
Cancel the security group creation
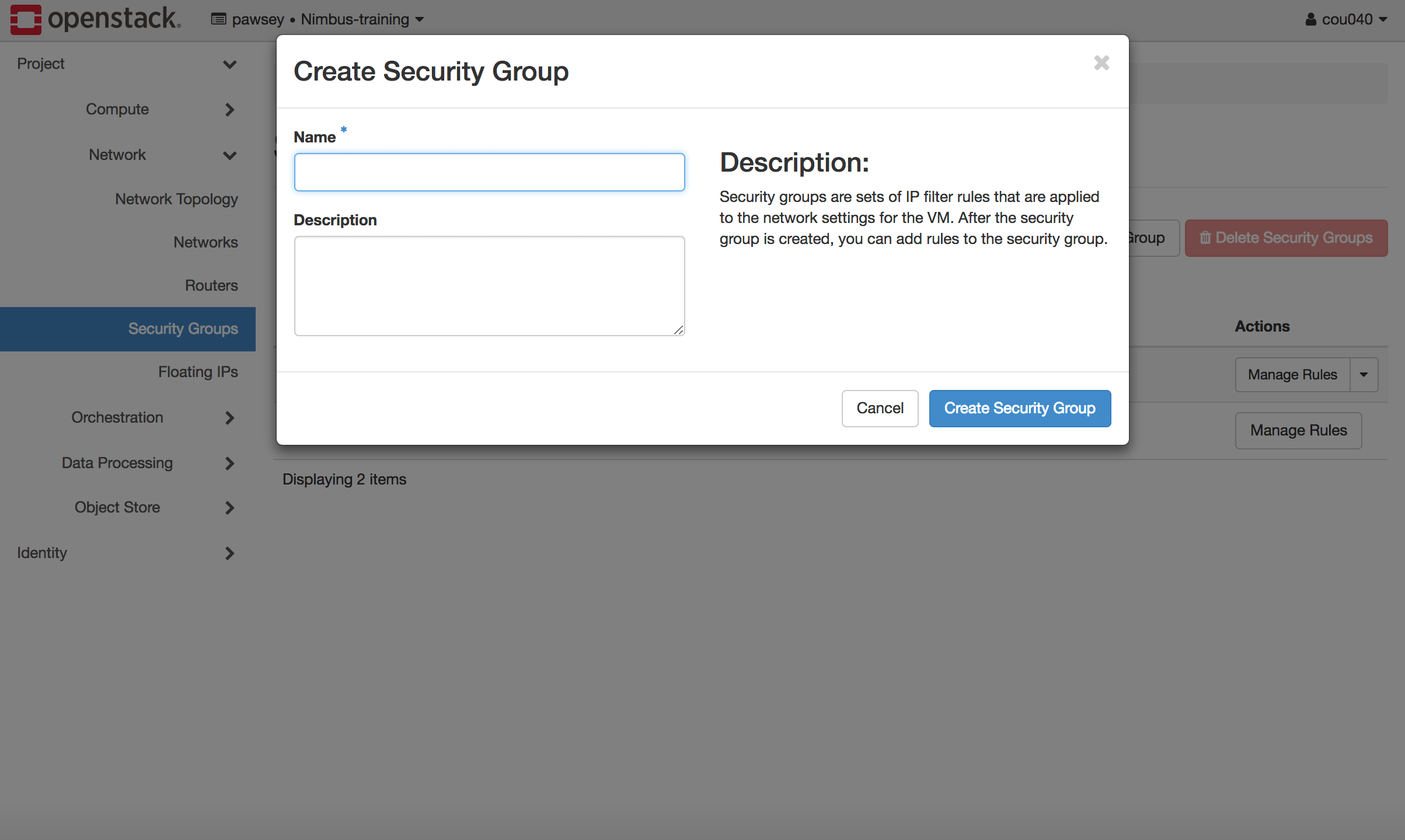(x=880, y=408)
